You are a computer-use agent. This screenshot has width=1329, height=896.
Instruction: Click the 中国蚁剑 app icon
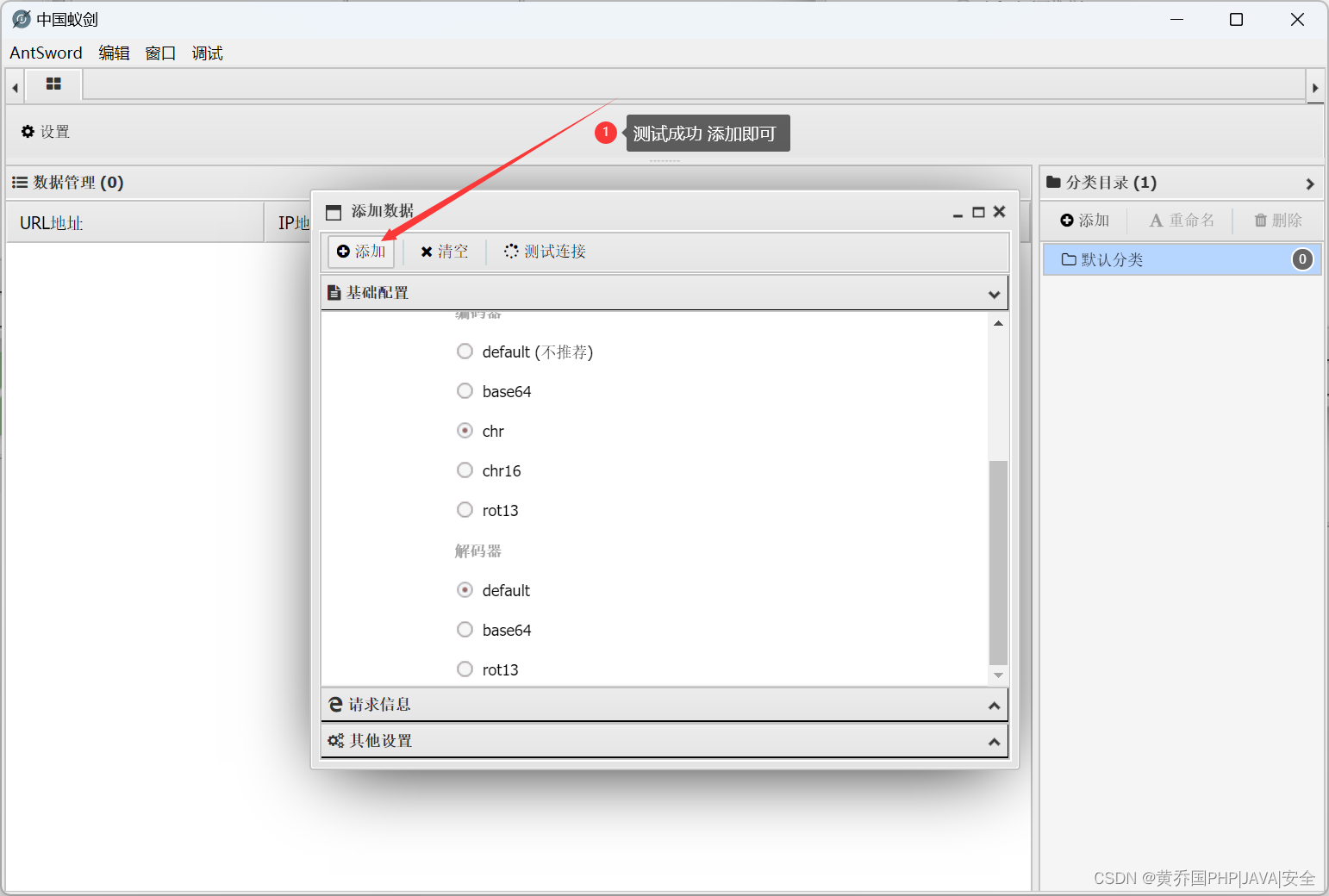(22, 19)
